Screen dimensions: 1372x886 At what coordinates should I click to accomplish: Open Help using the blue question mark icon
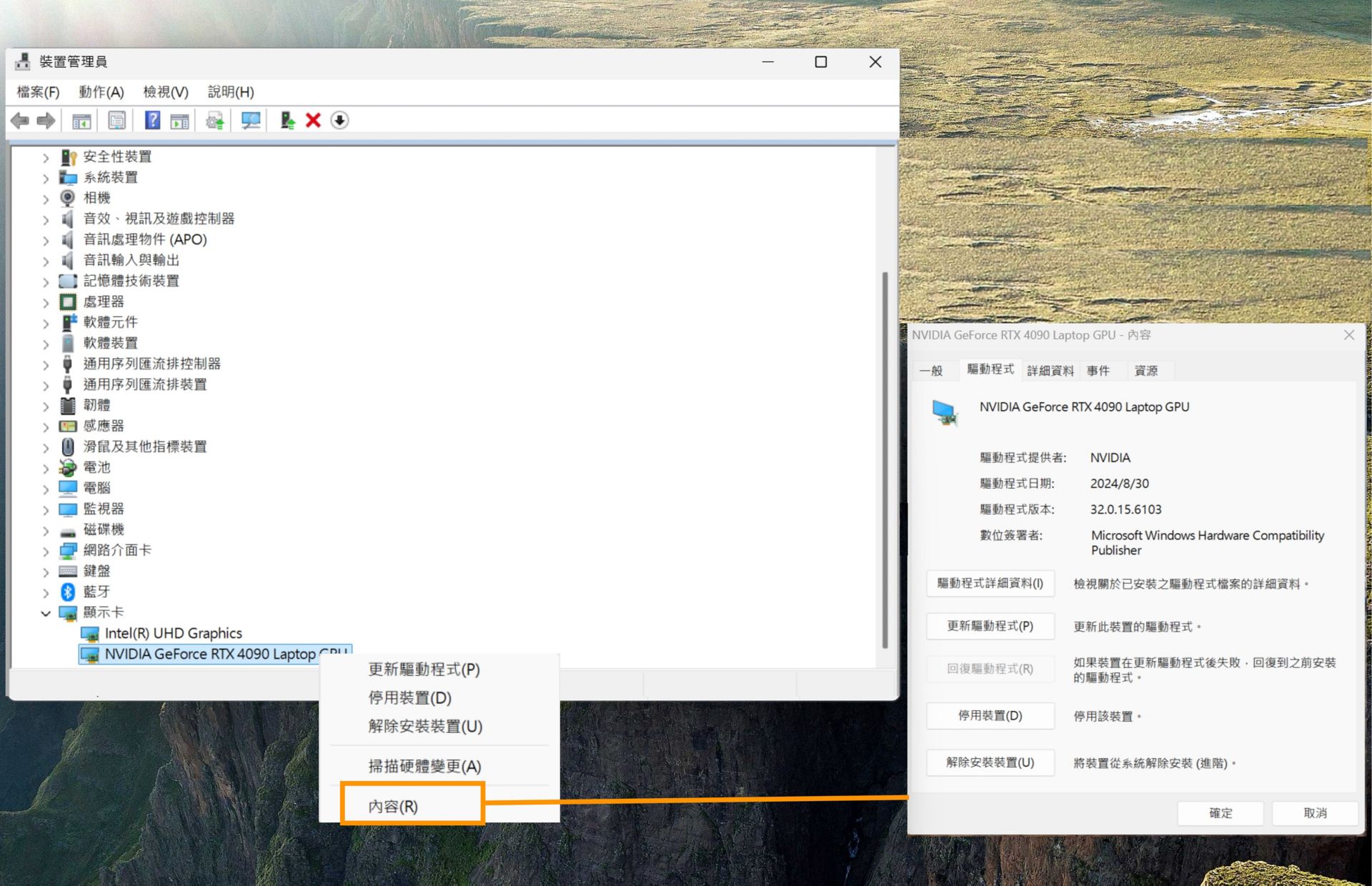tap(151, 120)
